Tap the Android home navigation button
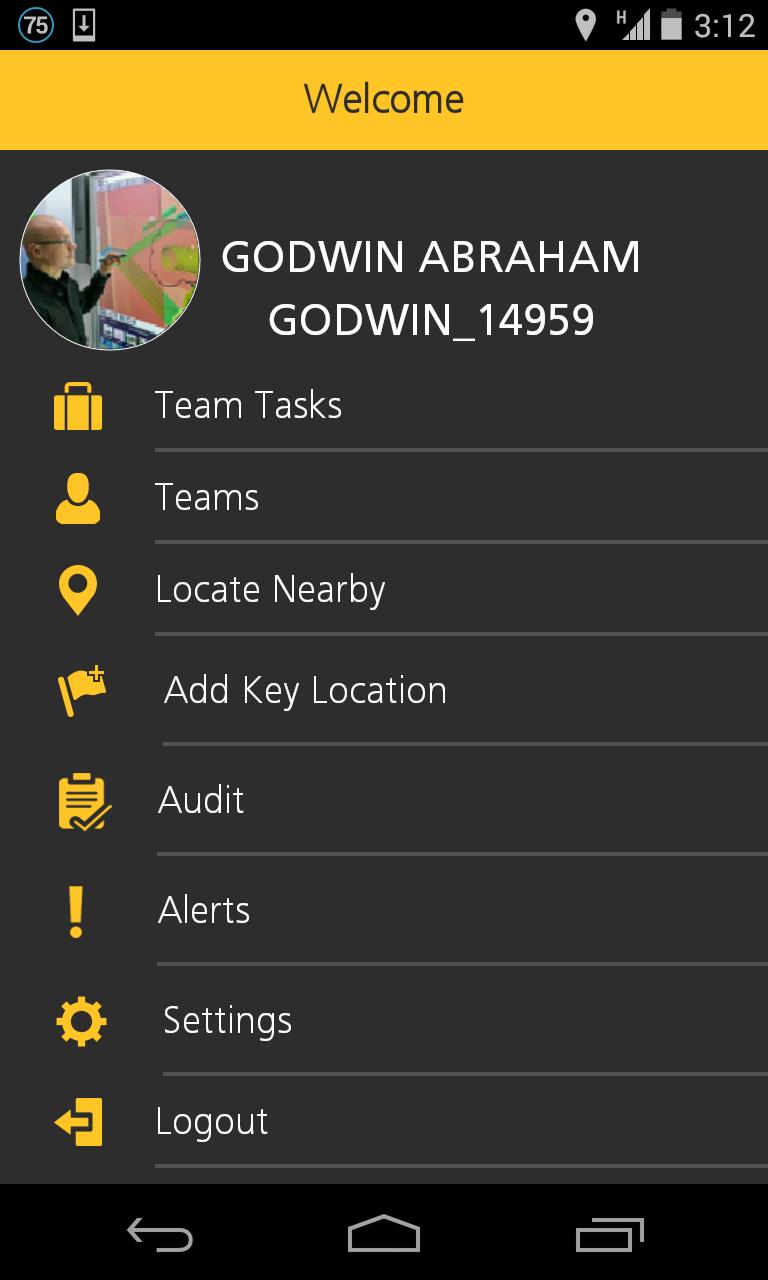Image resolution: width=768 pixels, height=1280 pixels. [x=384, y=1233]
